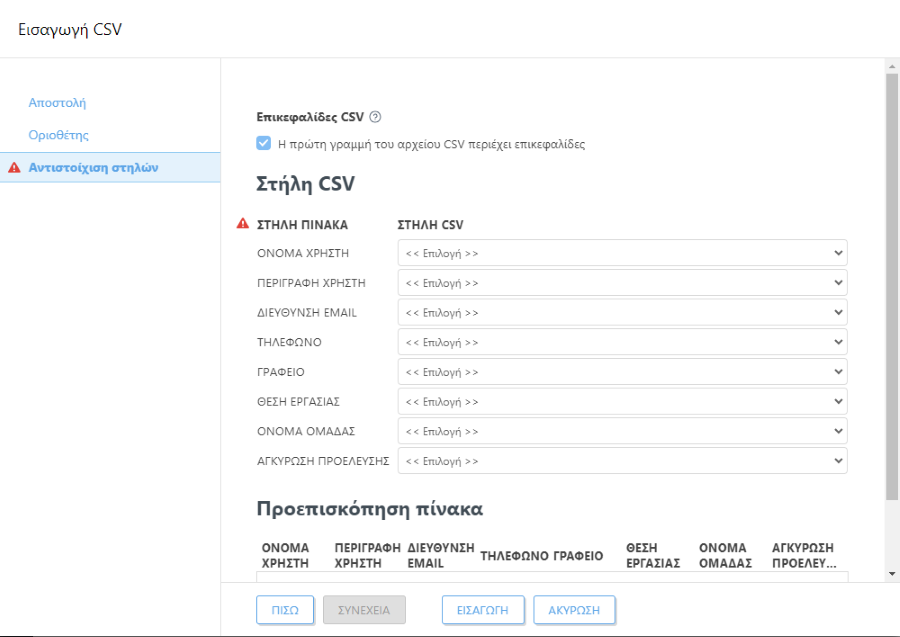Click the ΠΙΣΩ button
This screenshot has width=900, height=637.
tap(285, 609)
